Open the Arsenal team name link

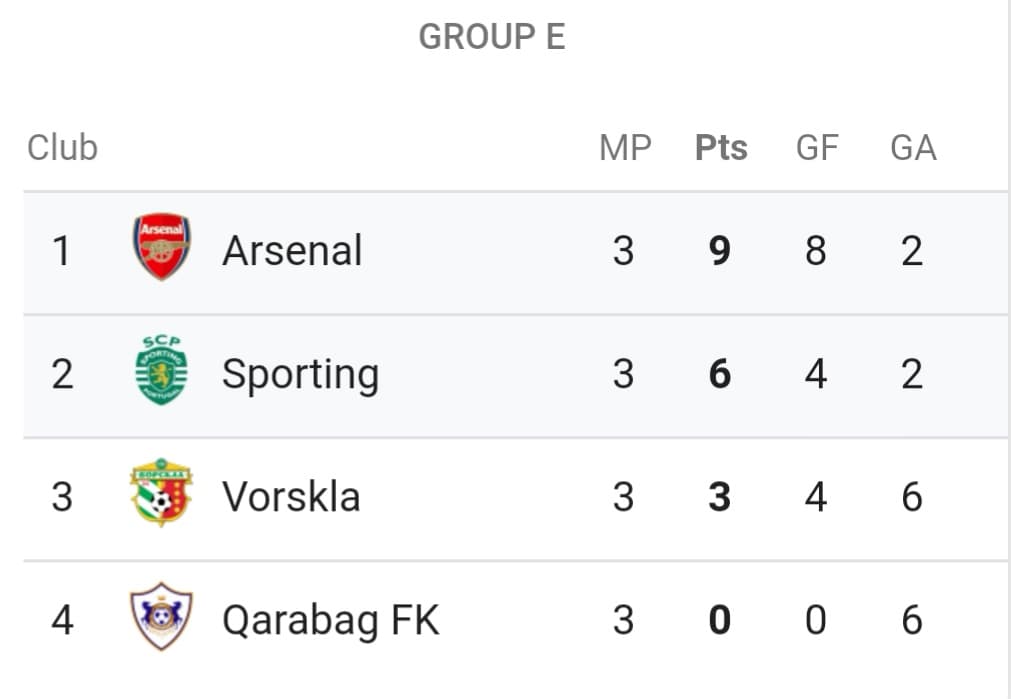[x=292, y=250]
